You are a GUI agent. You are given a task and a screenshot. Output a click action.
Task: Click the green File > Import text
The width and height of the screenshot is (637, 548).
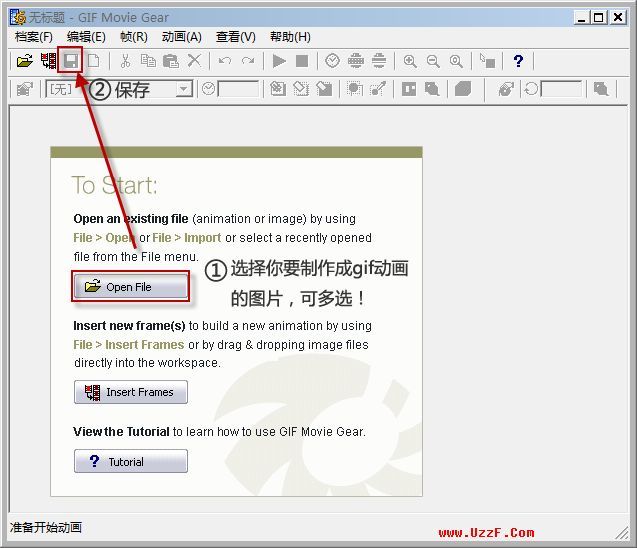pos(186,238)
